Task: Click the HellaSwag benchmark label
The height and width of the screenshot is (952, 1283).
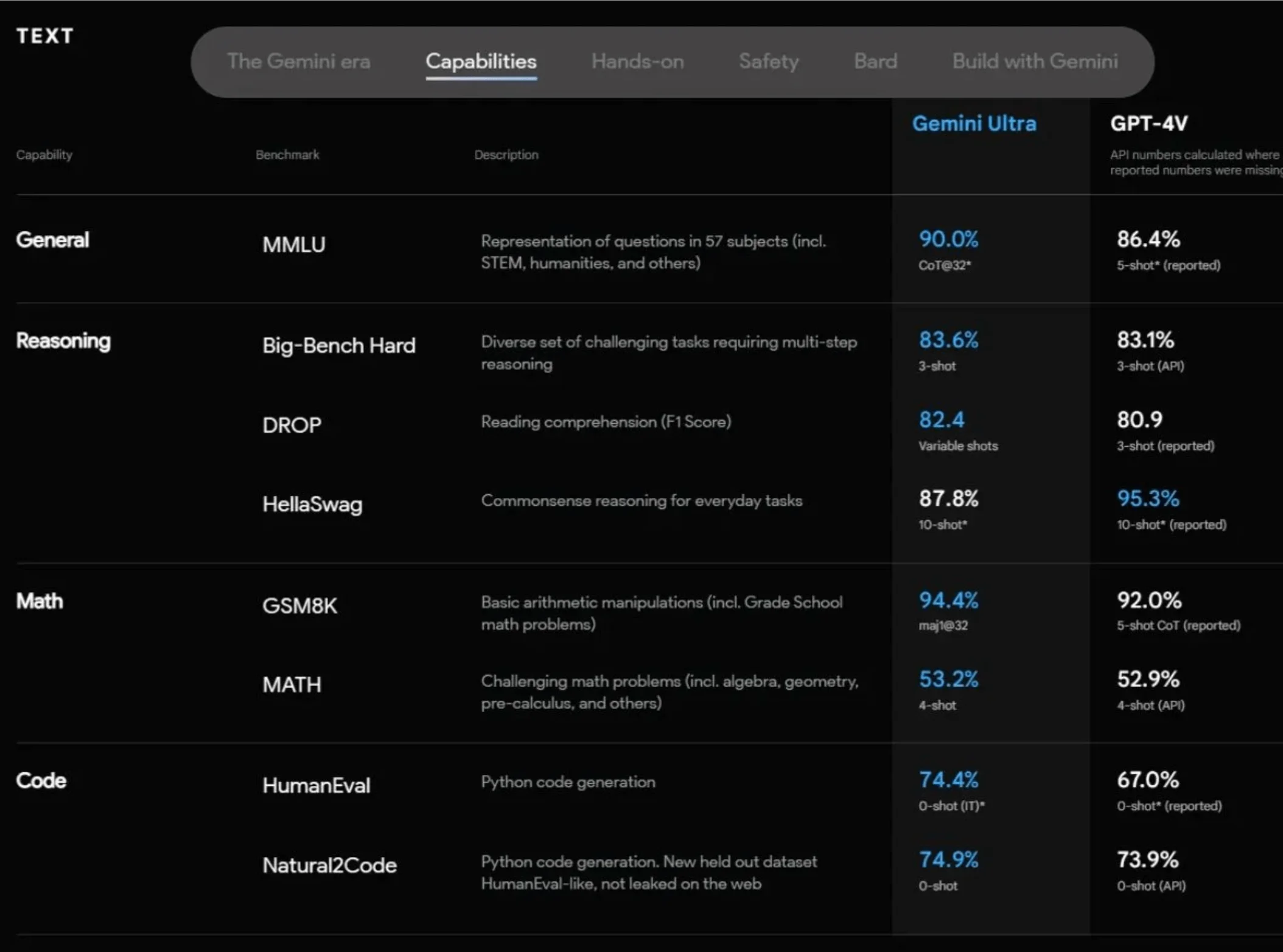Action: 313,505
